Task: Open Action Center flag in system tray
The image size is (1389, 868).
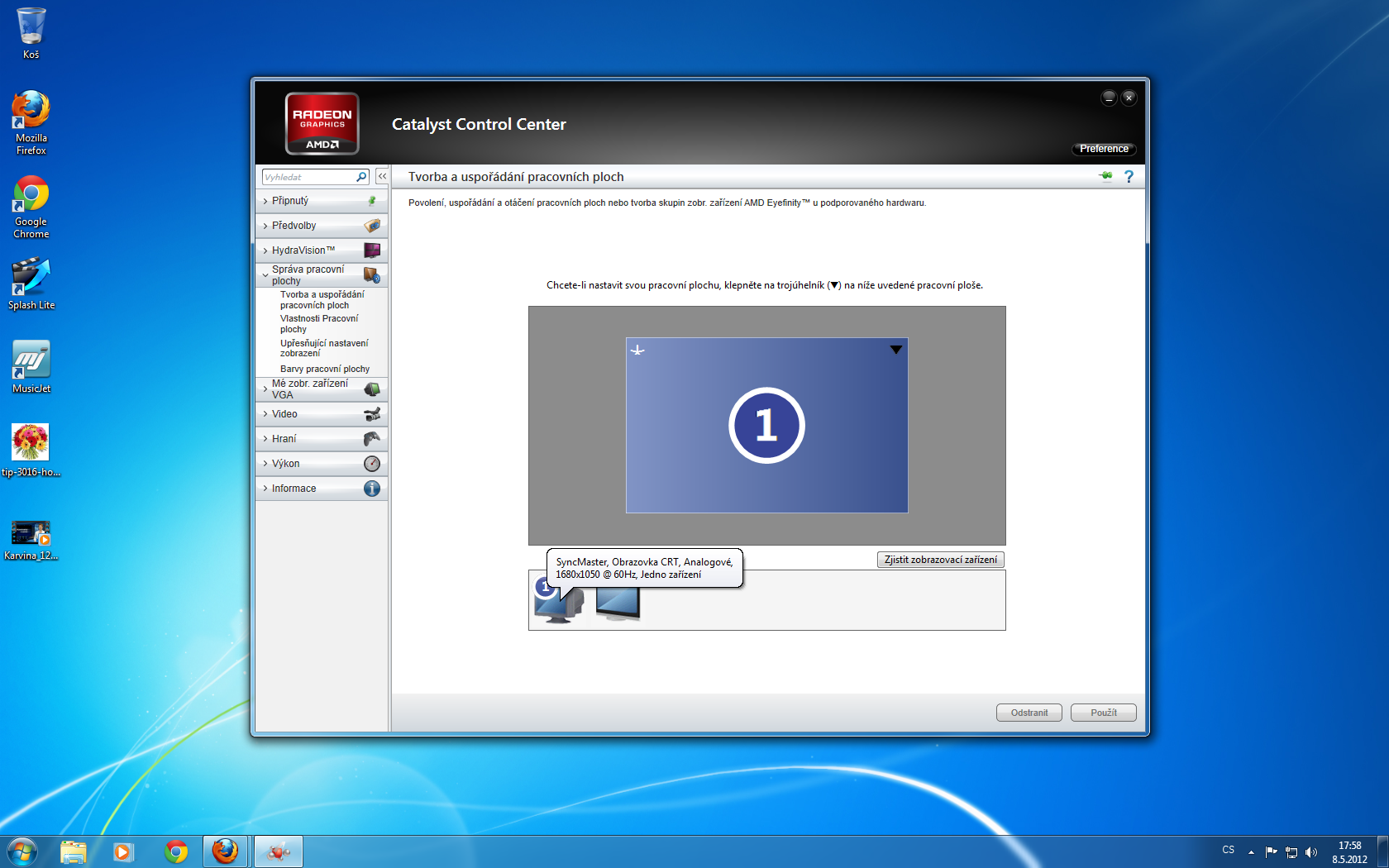Action: pos(1272,851)
